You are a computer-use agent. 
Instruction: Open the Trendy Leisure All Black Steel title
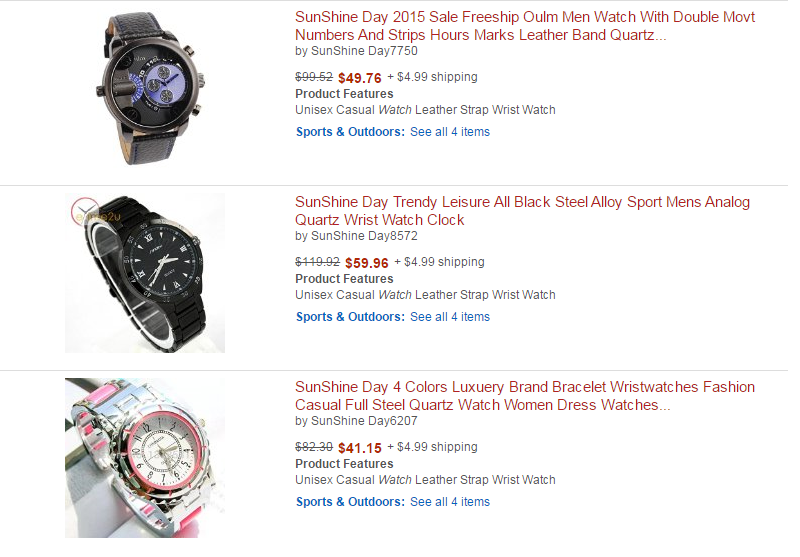coord(522,211)
